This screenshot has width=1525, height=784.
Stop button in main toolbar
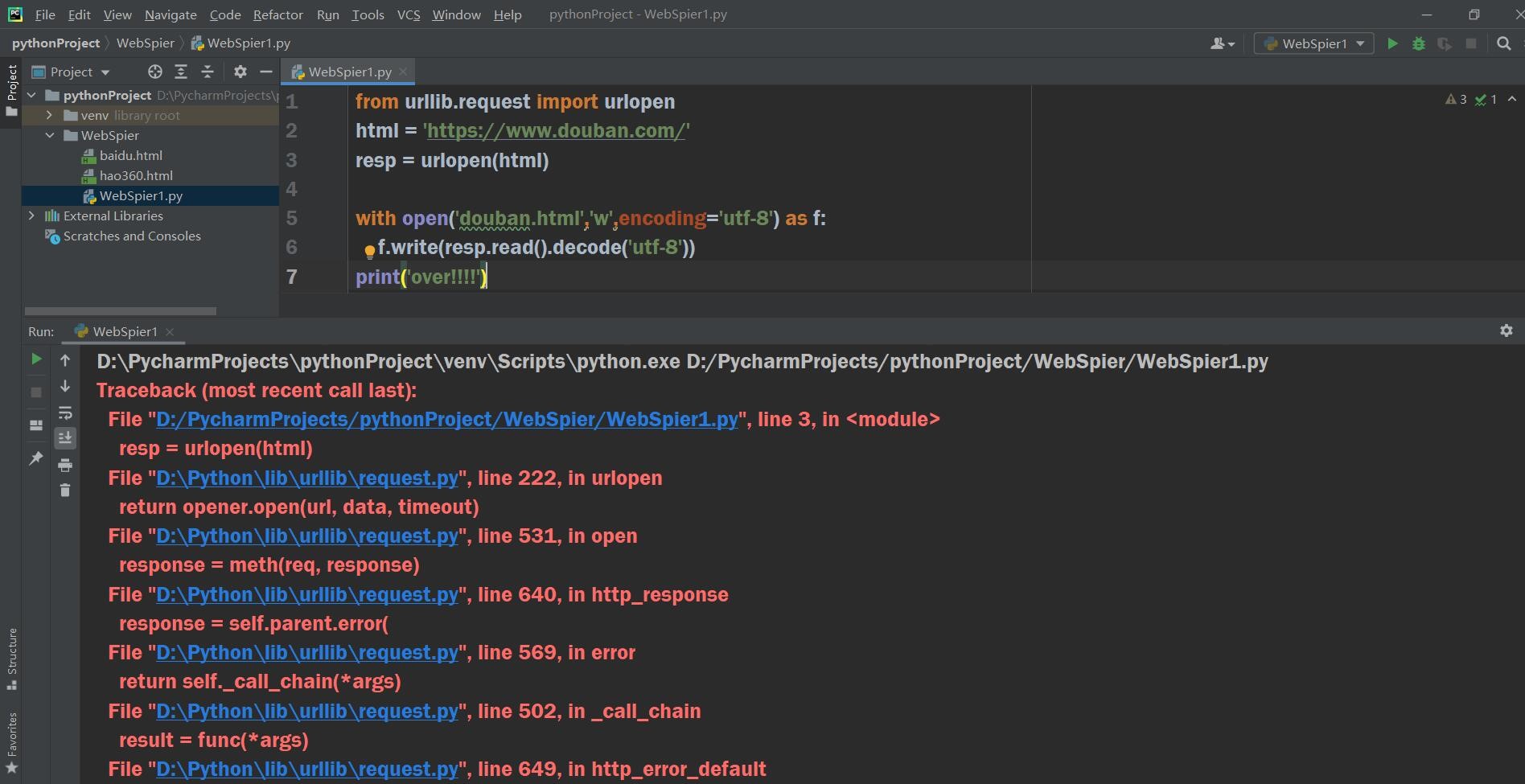(1471, 43)
